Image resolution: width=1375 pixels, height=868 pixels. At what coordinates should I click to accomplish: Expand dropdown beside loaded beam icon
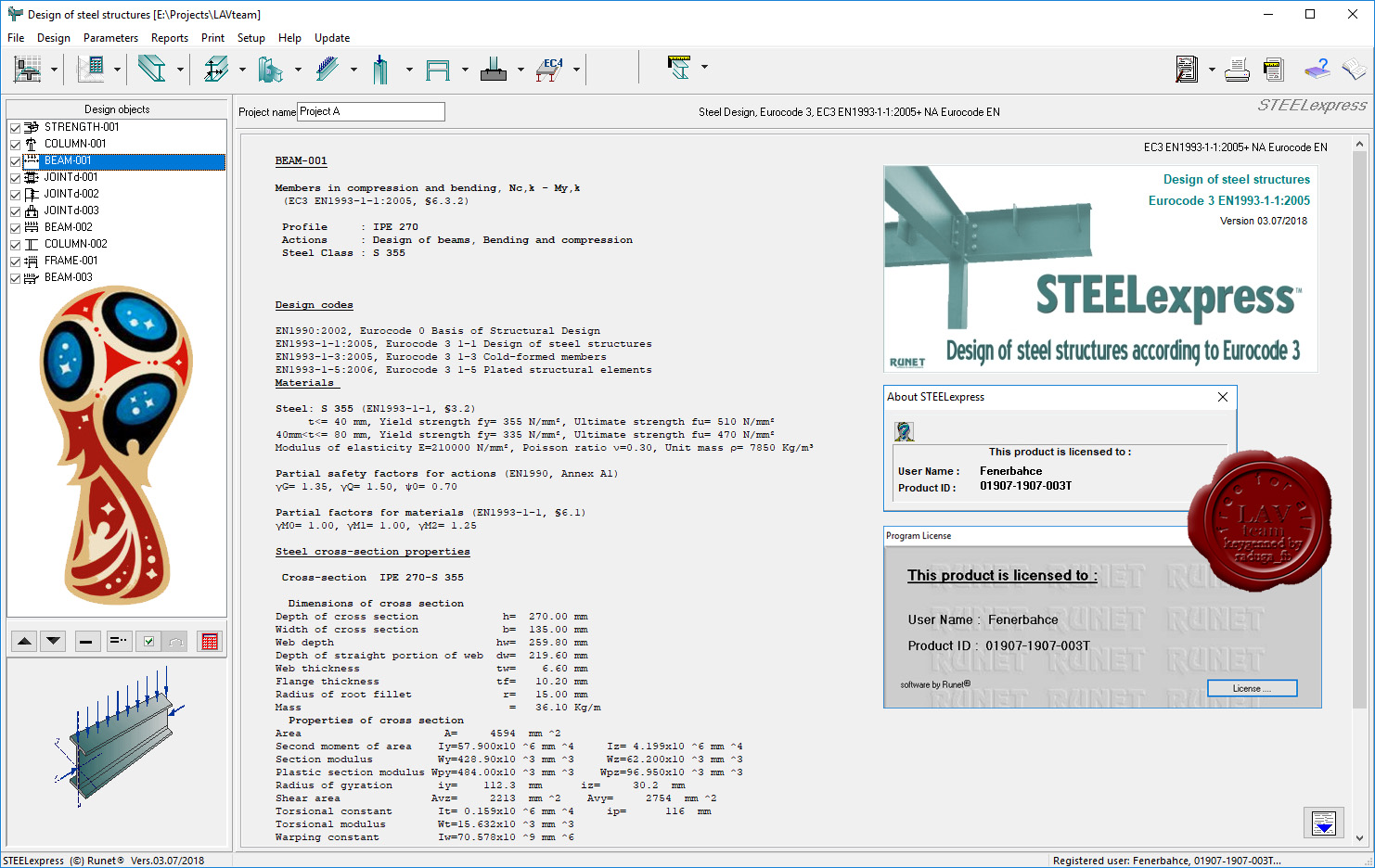(x=353, y=70)
